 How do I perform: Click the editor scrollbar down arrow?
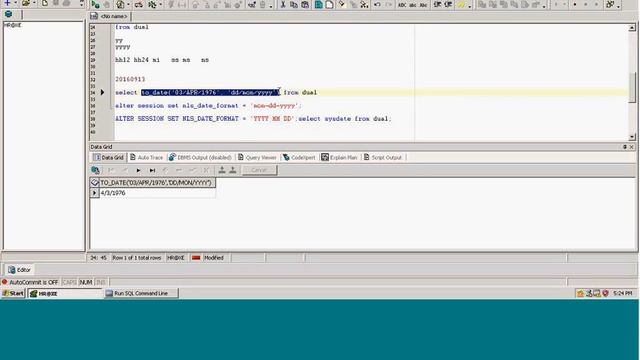(x=632, y=137)
